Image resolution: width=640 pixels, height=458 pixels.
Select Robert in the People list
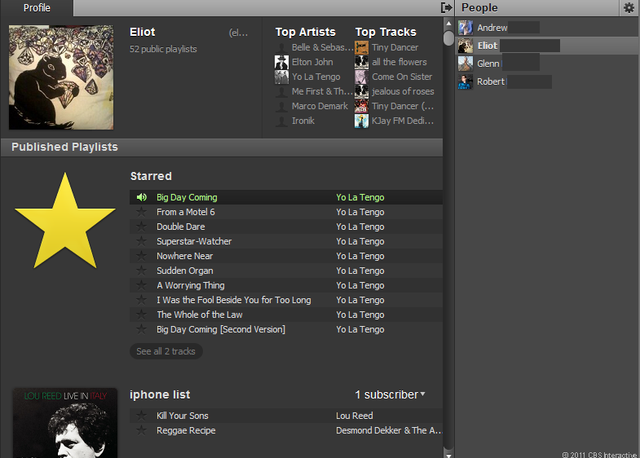[x=547, y=82]
